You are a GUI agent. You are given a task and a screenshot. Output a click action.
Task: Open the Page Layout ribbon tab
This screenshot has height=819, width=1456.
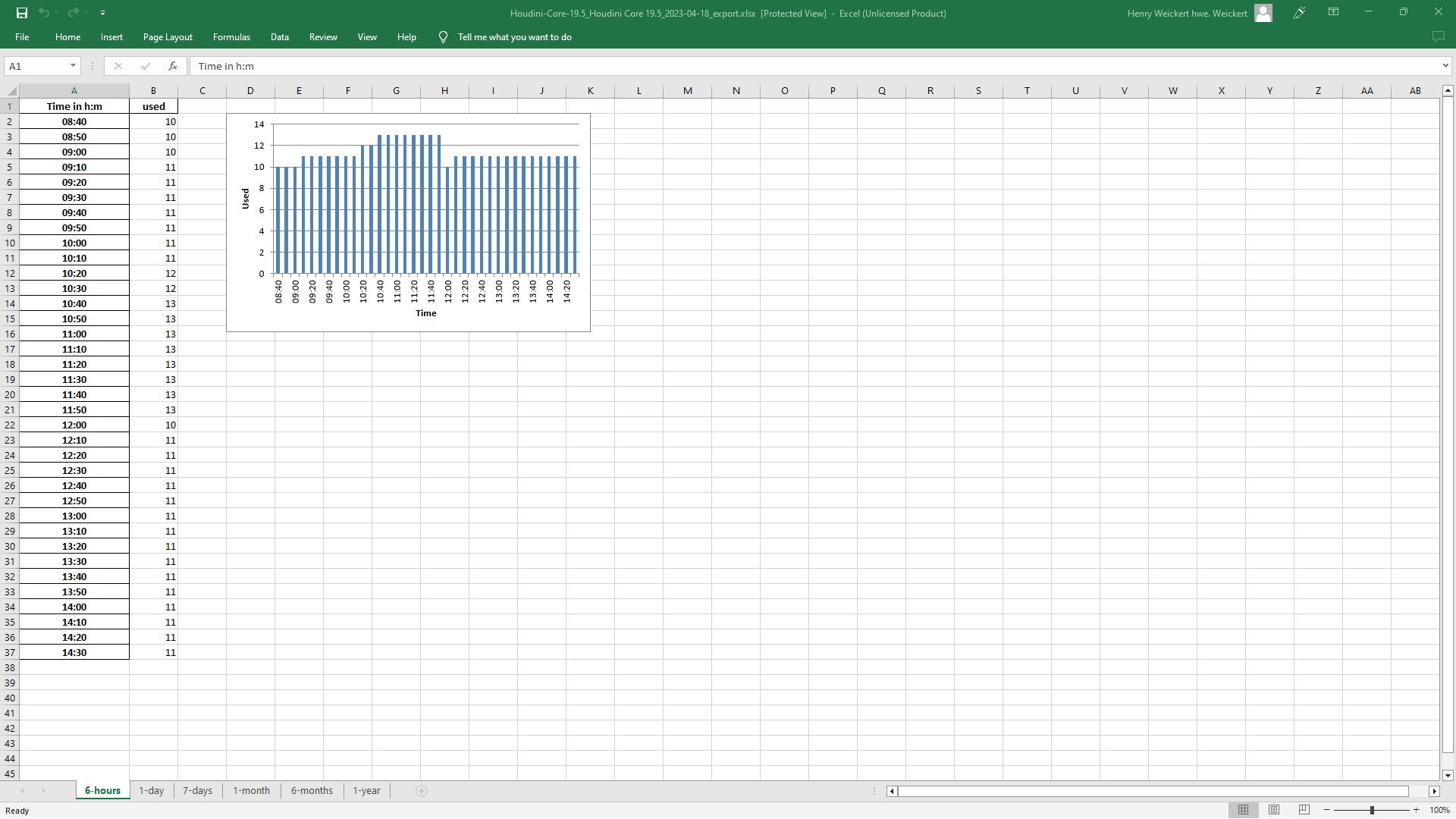(168, 37)
